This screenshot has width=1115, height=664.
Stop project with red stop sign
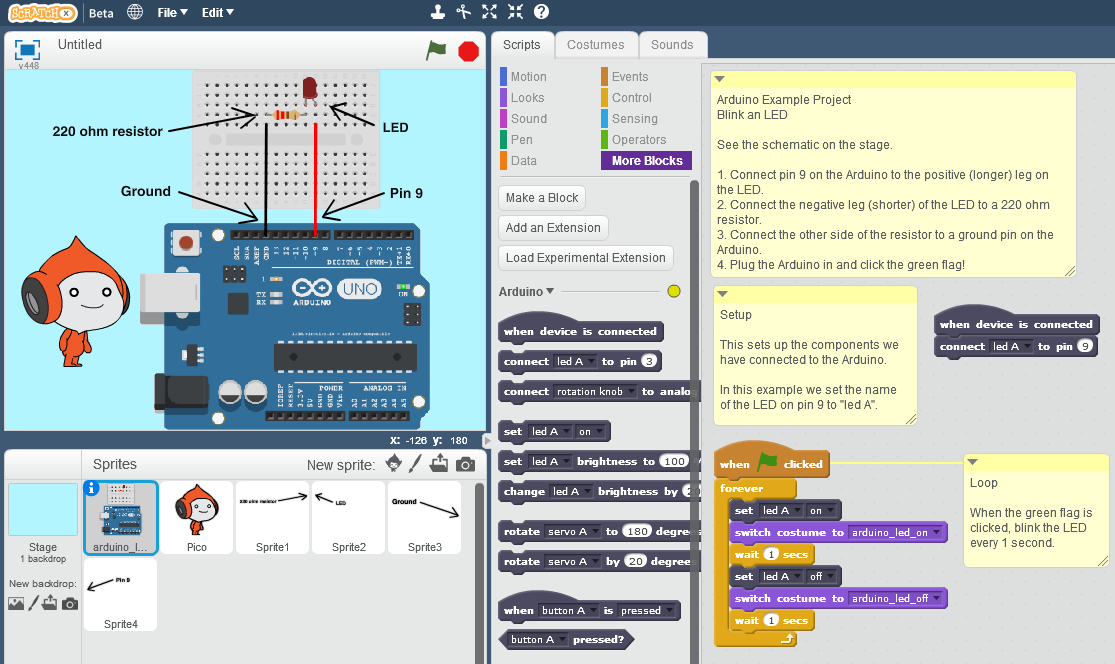pos(469,51)
